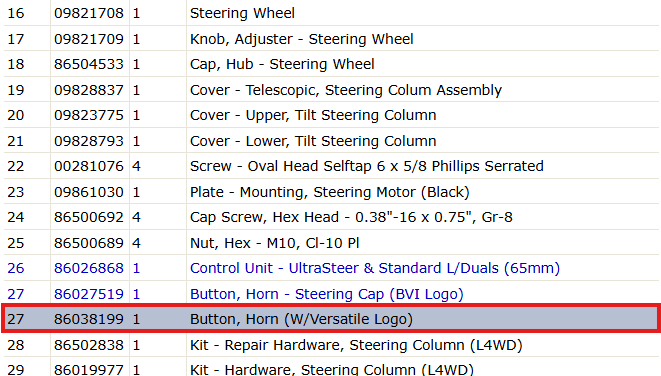The width and height of the screenshot is (661, 376).
Task: Open Control Unit - UltraSteer link
Action: [x=375, y=268]
